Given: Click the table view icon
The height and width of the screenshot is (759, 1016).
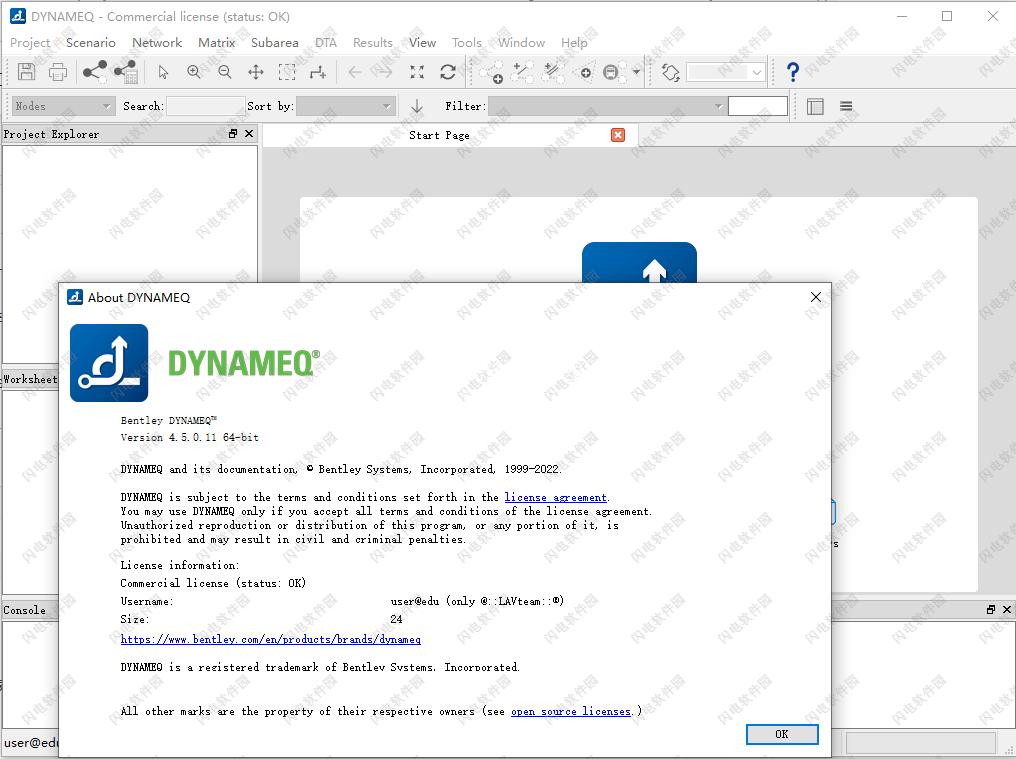Looking at the screenshot, I should click(815, 106).
